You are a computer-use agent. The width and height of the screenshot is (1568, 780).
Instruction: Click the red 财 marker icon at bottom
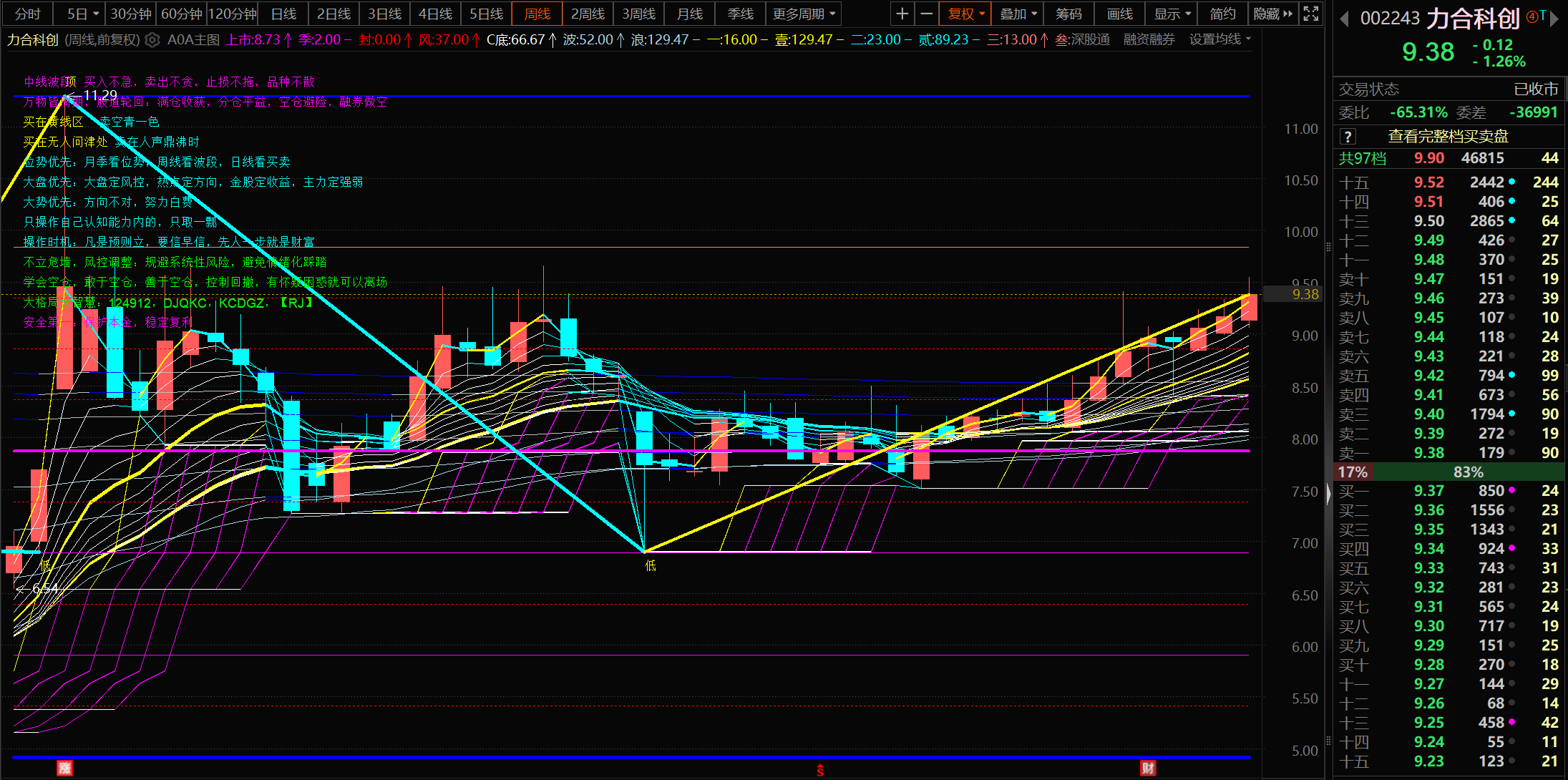[1148, 768]
